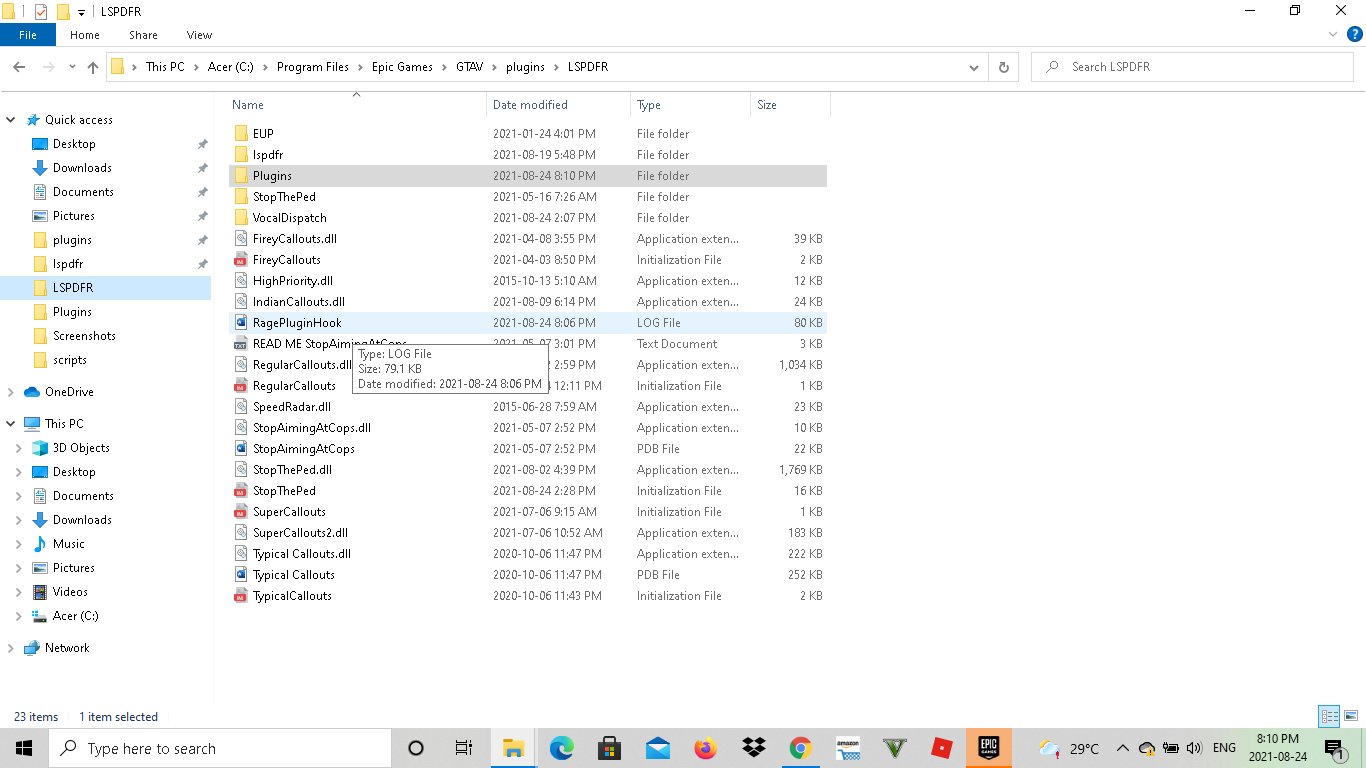Click the Up one level arrow
Screen dimensions: 1366x768
click(x=93, y=67)
